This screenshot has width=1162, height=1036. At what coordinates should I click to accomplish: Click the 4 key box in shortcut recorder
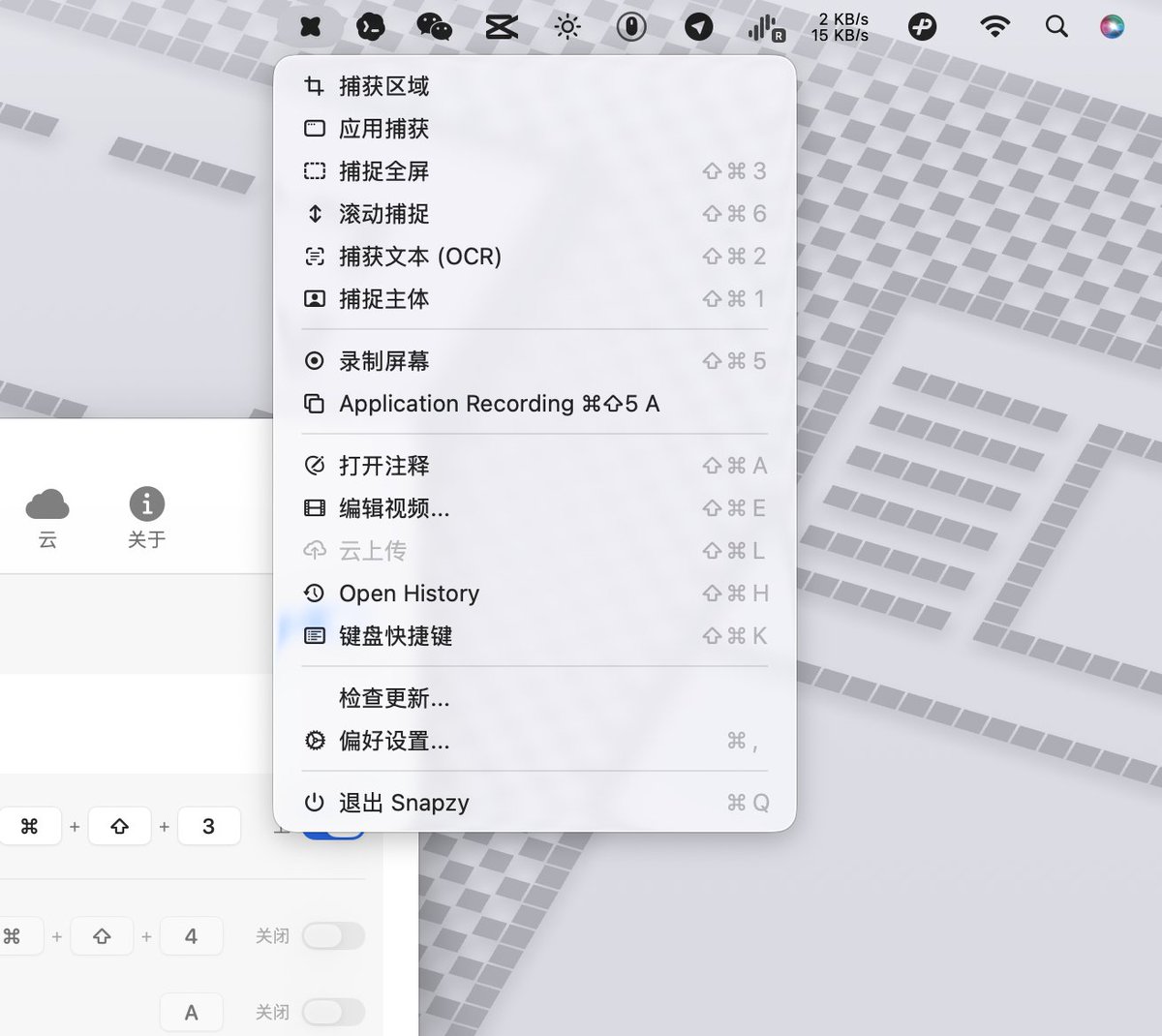tap(191, 936)
